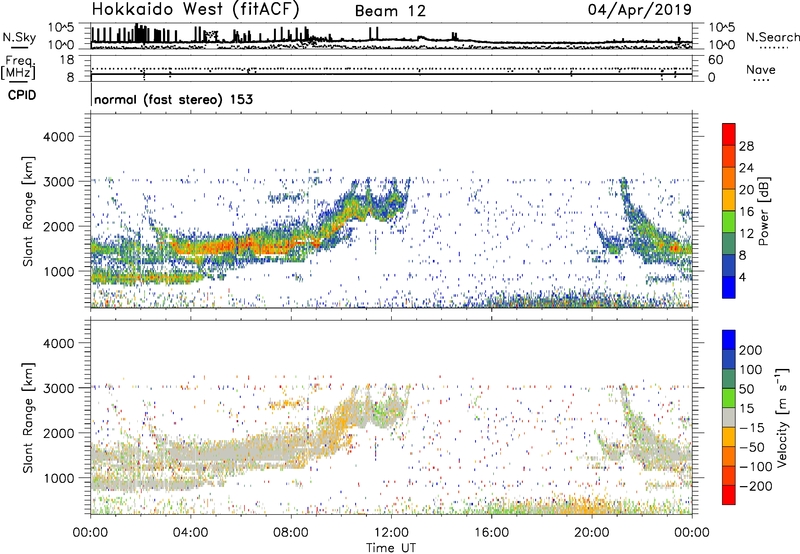
Task: Click the '60' label on Nave axis
Action: 715,60
